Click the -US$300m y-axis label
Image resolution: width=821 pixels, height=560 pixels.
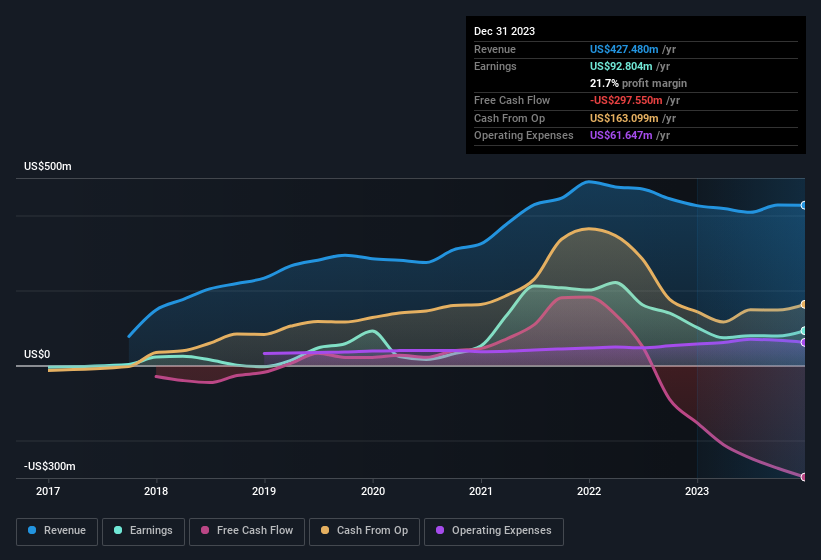pos(50,466)
